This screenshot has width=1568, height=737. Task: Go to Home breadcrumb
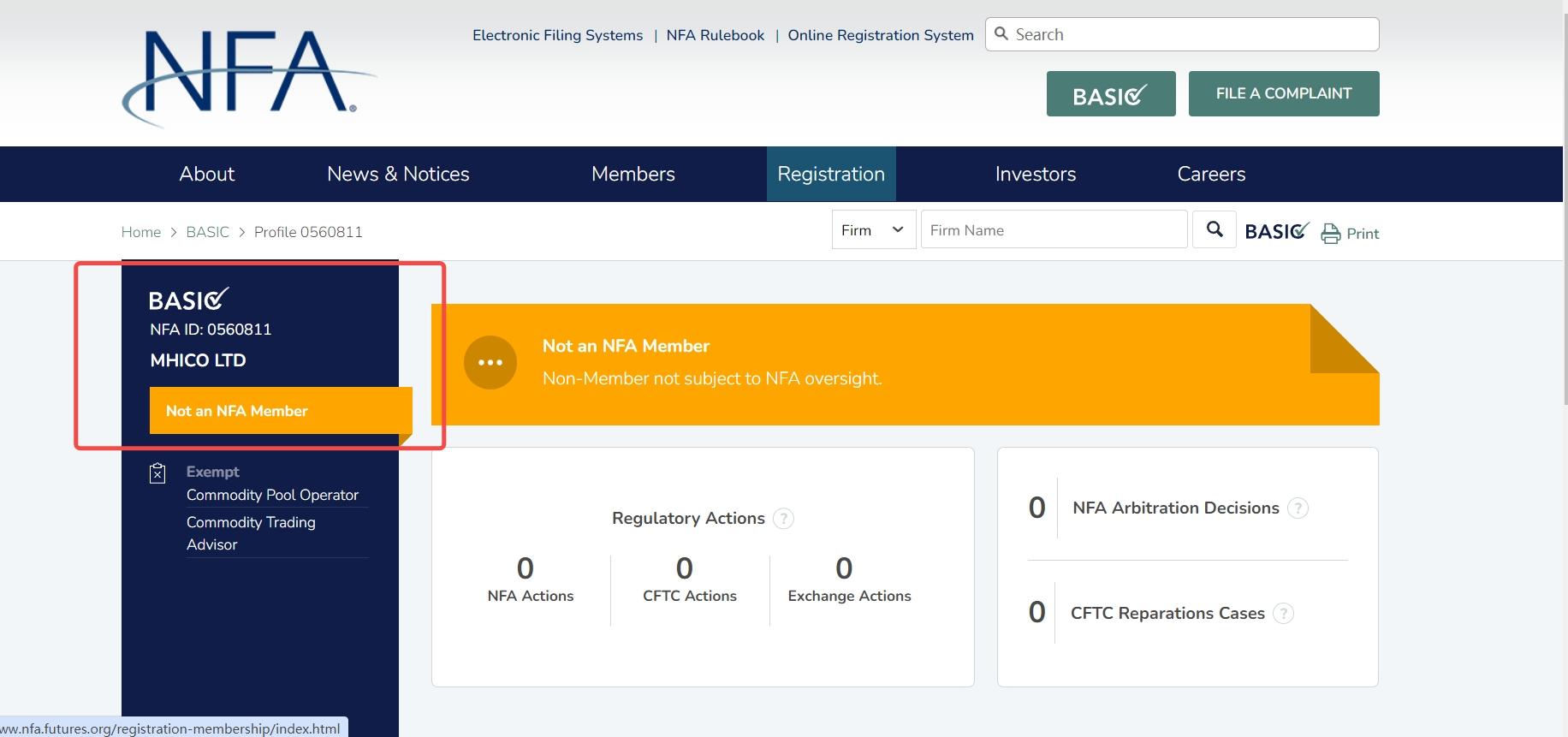pos(141,232)
